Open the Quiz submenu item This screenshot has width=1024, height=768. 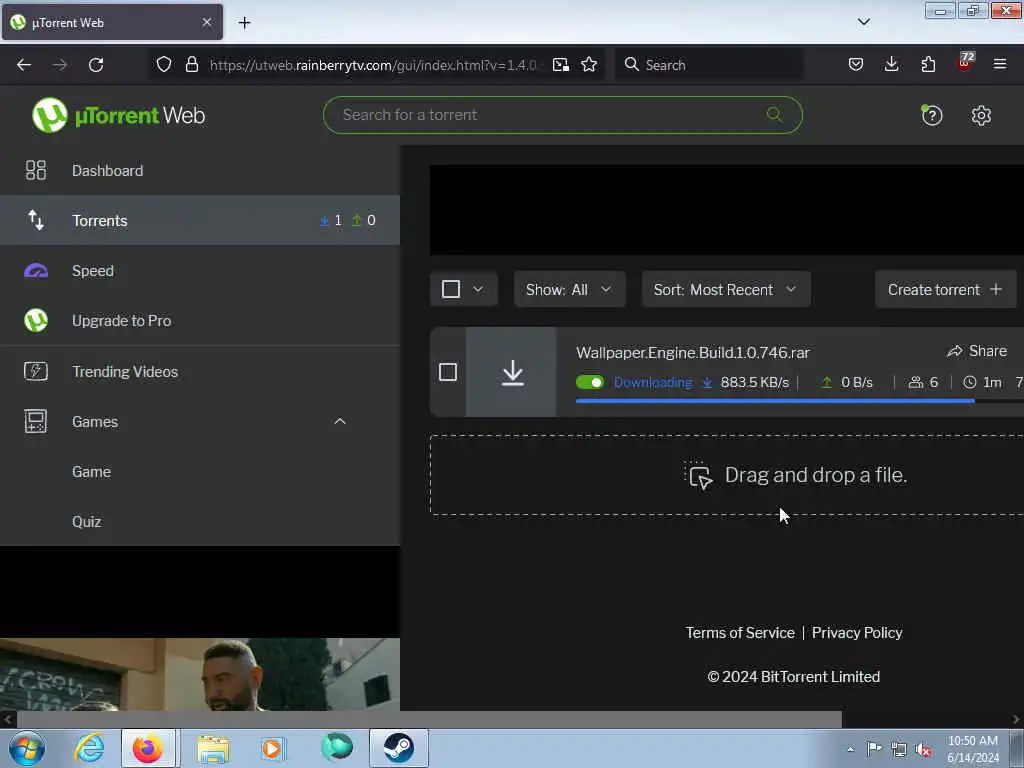tap(200, 522)
